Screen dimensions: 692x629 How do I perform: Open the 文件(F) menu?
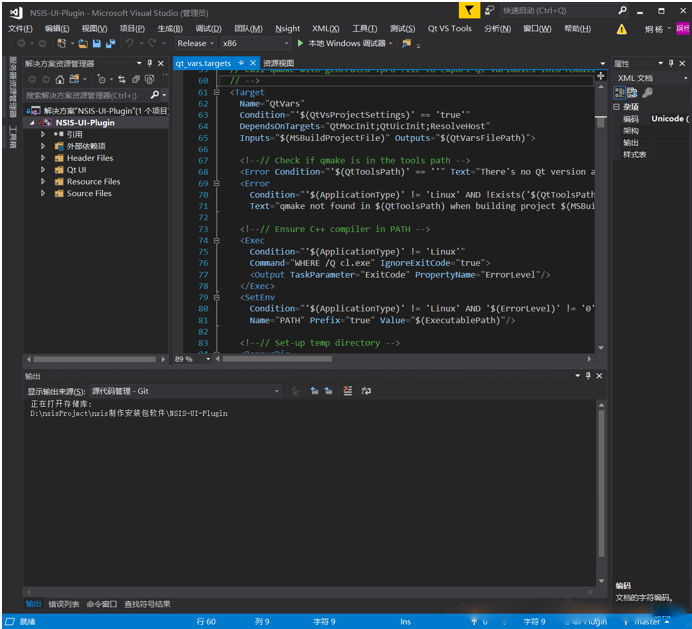point(20,29)
